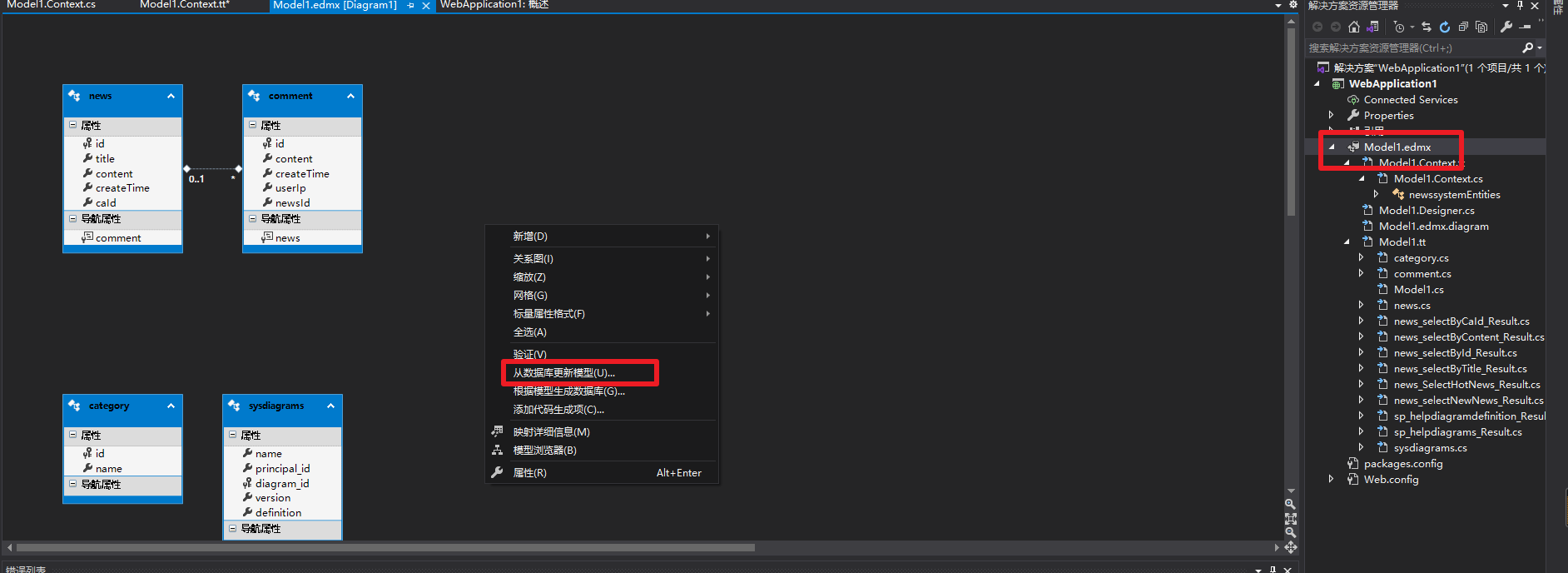Viewport: 1568px width, 573px height.
Task: Select Model1.edmx.diagram file
Action: tap(1434, 227)
